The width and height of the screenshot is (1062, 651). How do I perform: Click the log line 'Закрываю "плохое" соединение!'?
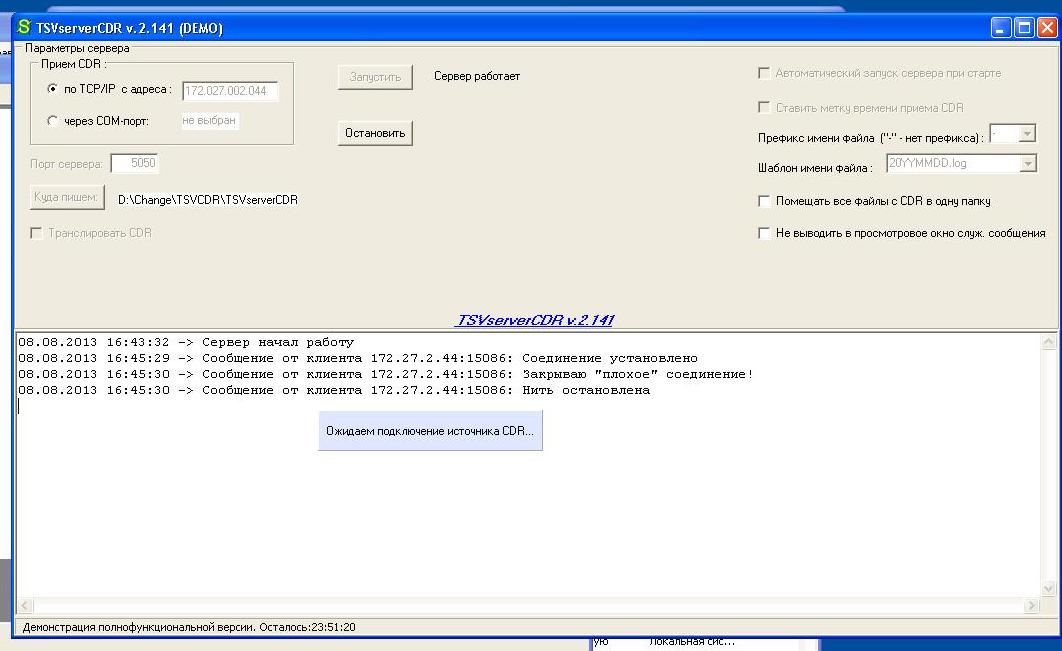pos(385,374)
